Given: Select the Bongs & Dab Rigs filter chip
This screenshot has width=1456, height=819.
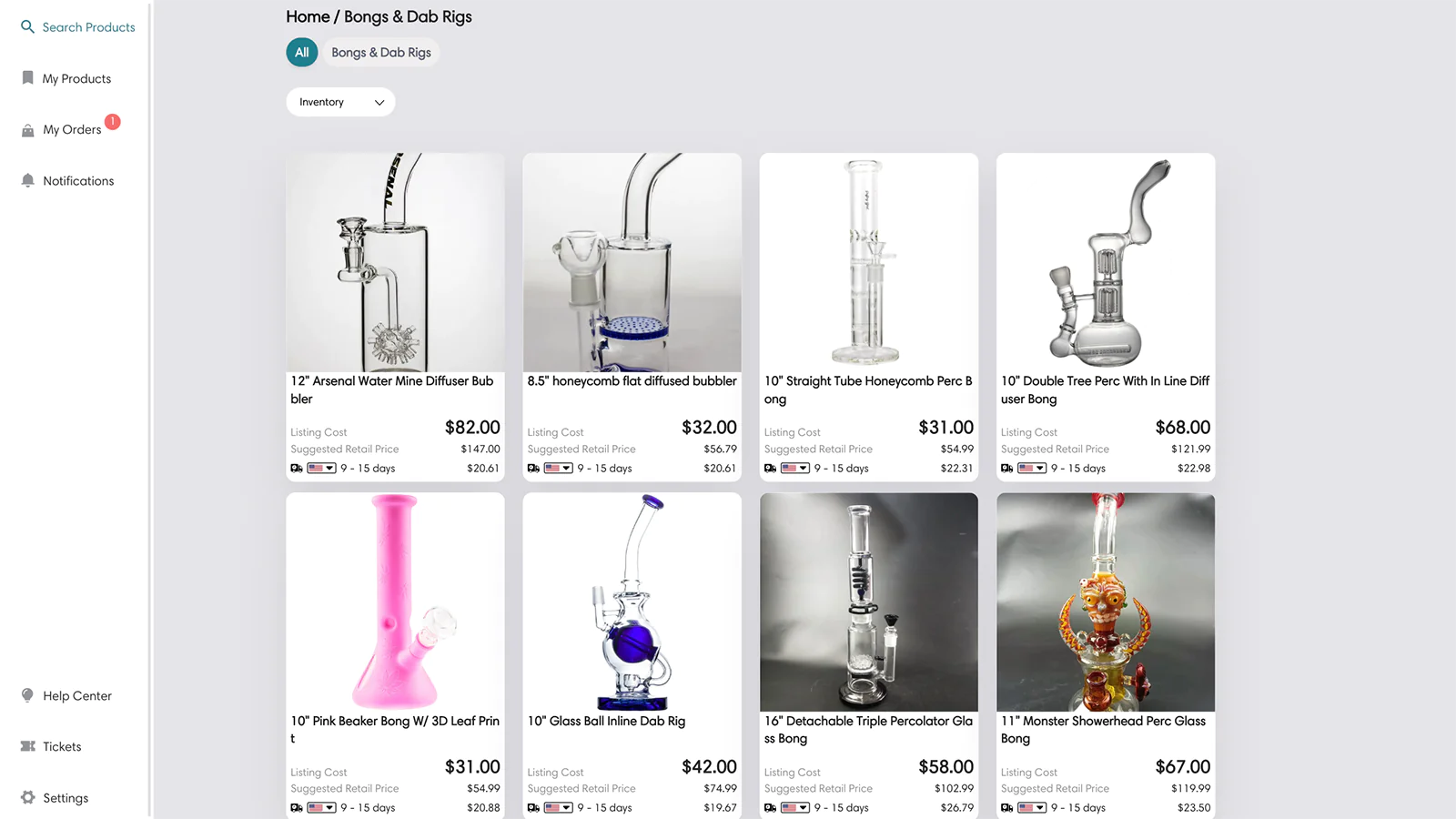Looking at the screenshot, I should tap(381, 52).
